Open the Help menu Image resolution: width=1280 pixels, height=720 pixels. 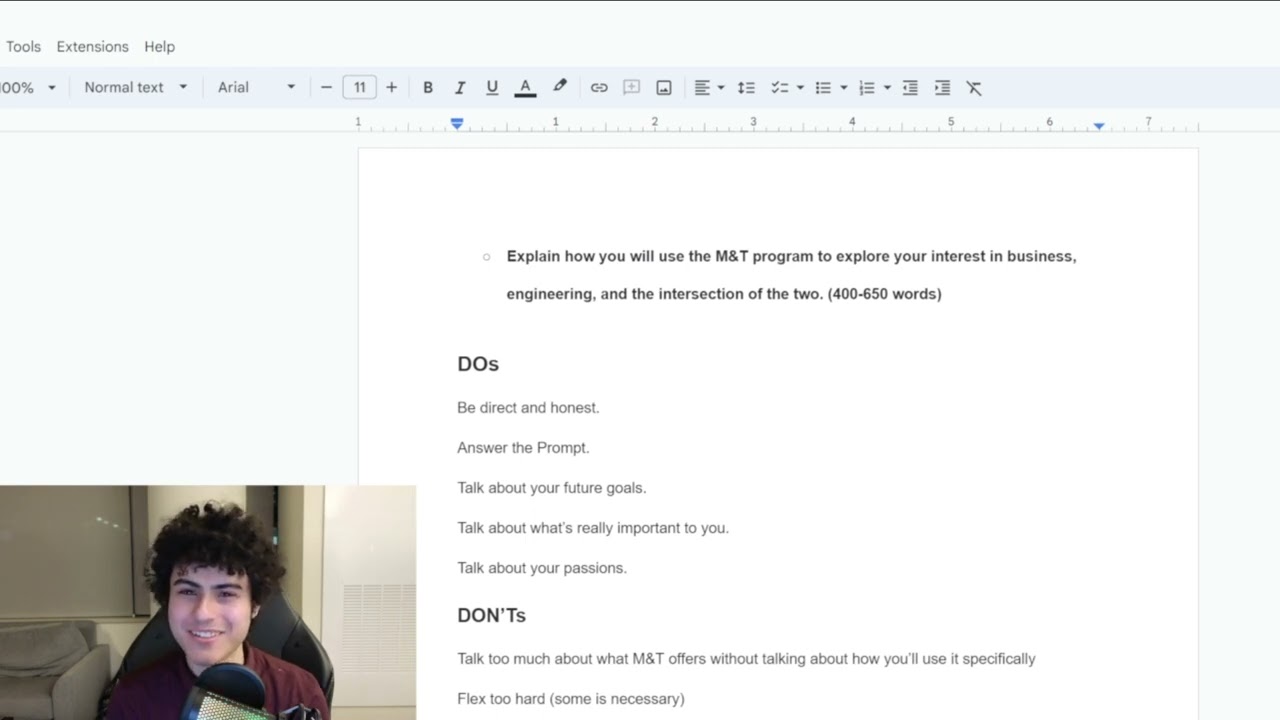coord(159,47)
